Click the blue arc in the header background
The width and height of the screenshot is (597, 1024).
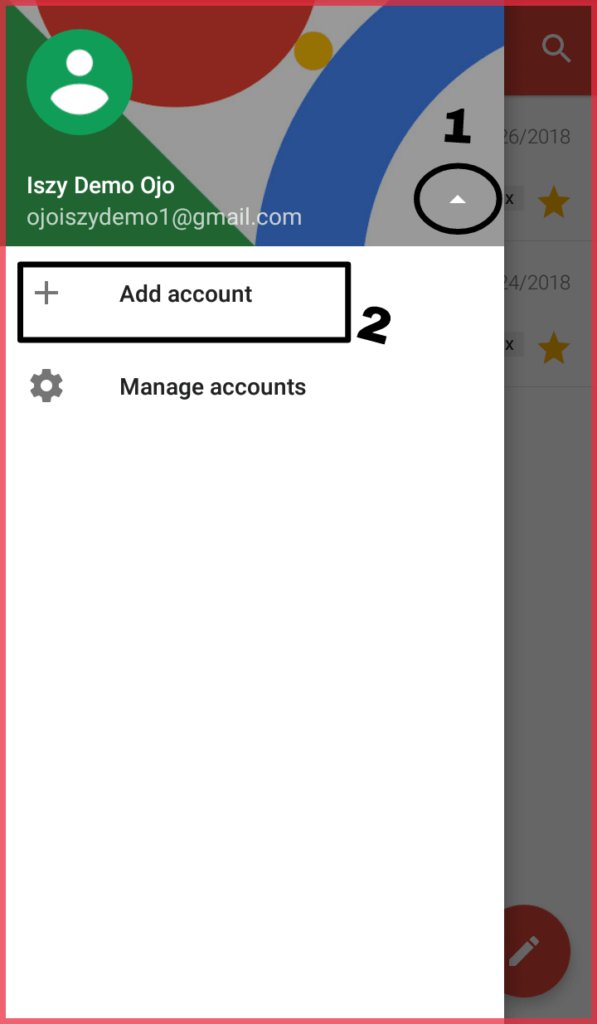point(340,131)
